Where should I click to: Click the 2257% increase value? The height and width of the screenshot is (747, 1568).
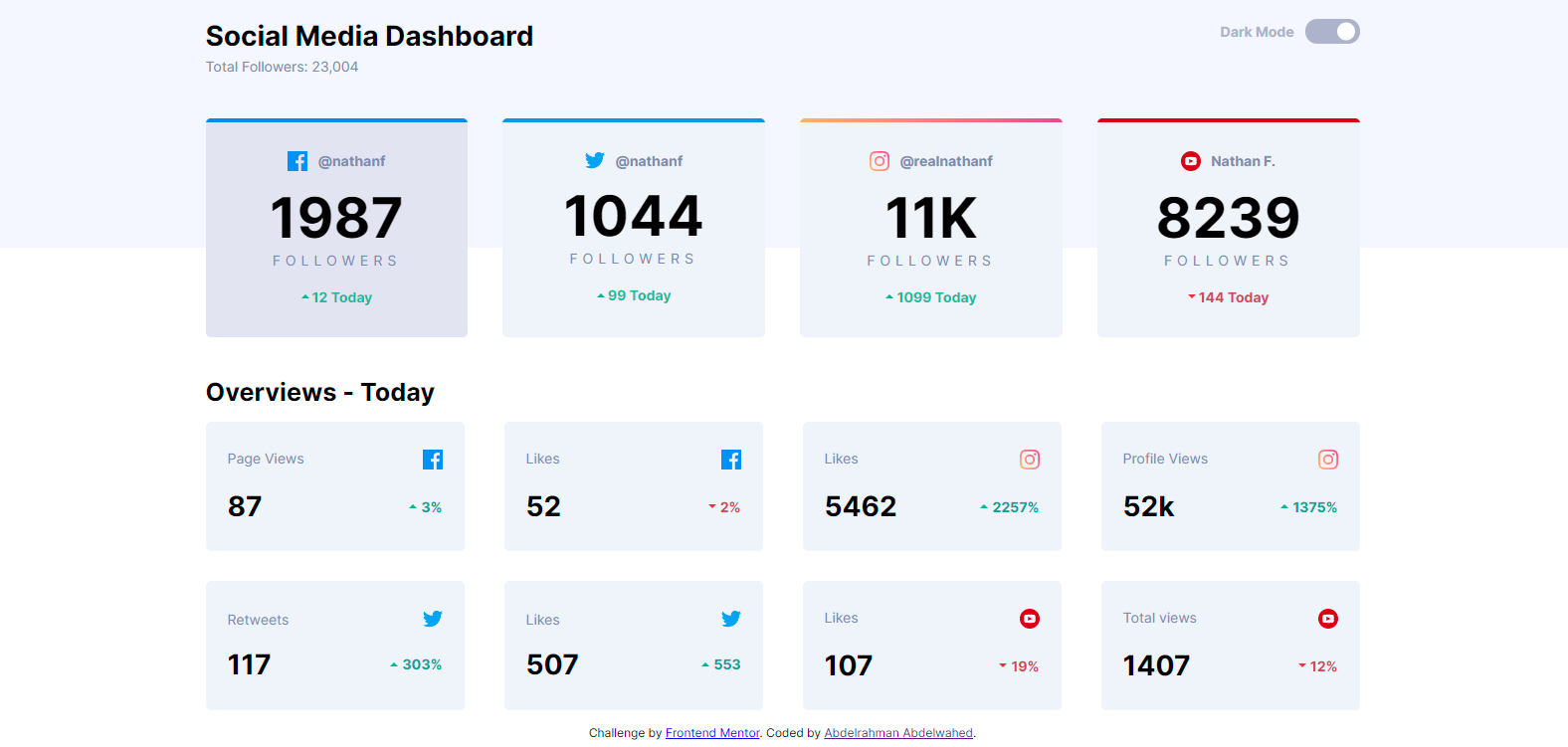1009,507
